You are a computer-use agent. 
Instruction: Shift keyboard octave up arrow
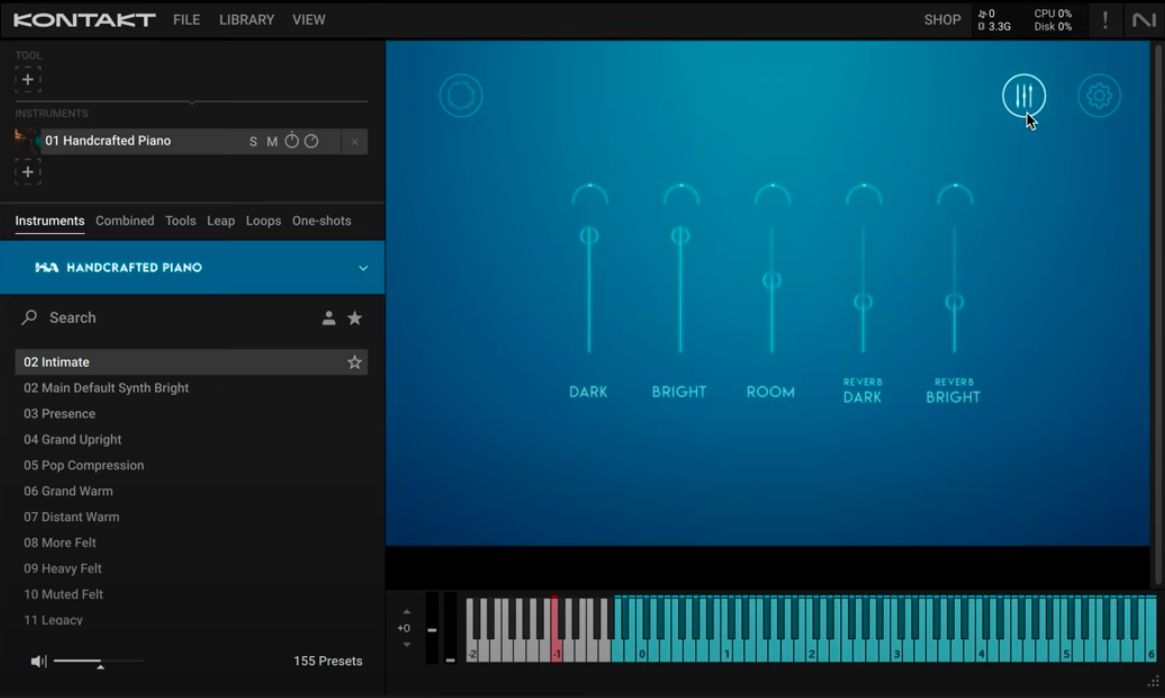click(406, 612)
